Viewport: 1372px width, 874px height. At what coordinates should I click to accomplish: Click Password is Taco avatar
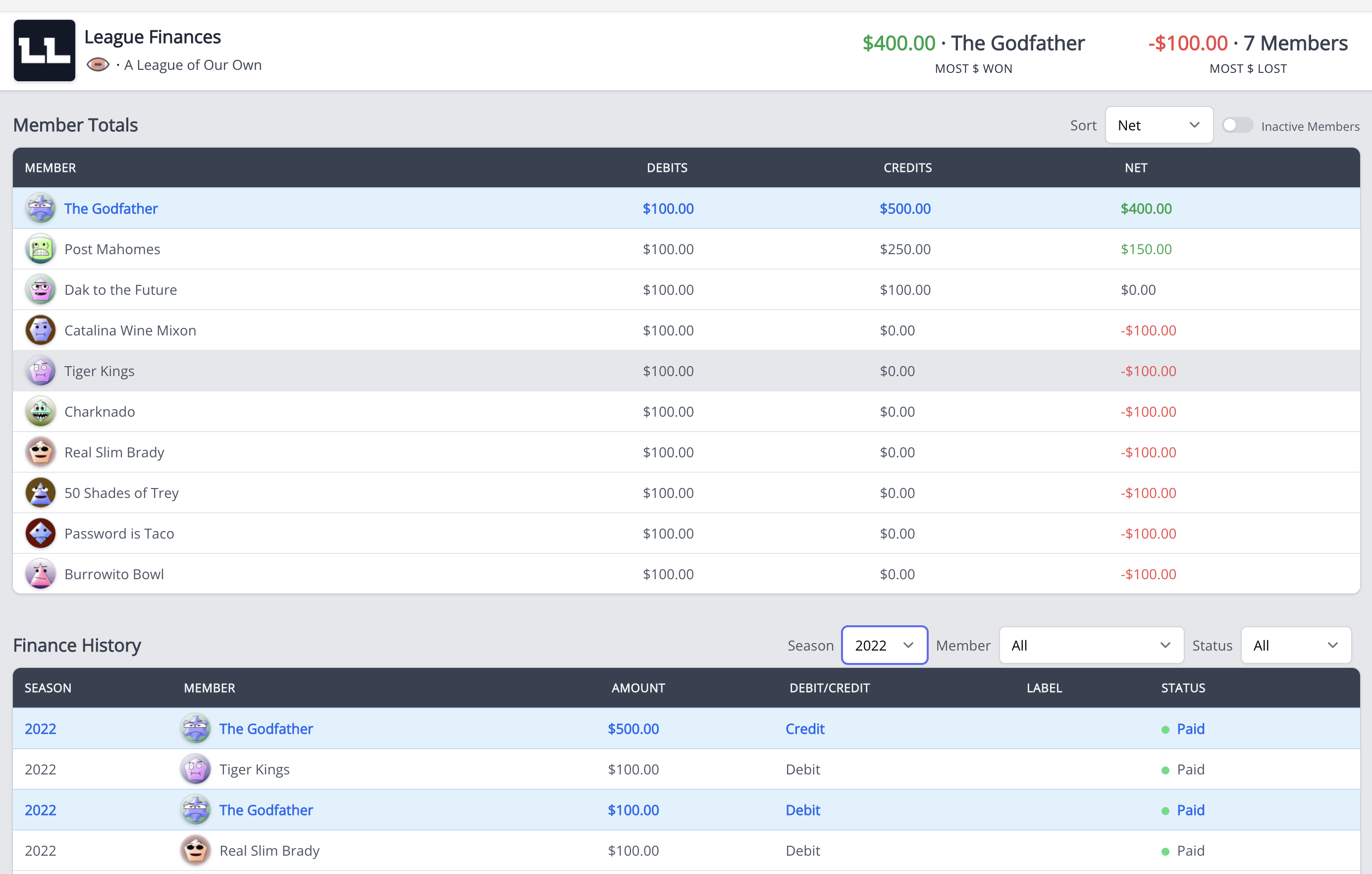41,534
